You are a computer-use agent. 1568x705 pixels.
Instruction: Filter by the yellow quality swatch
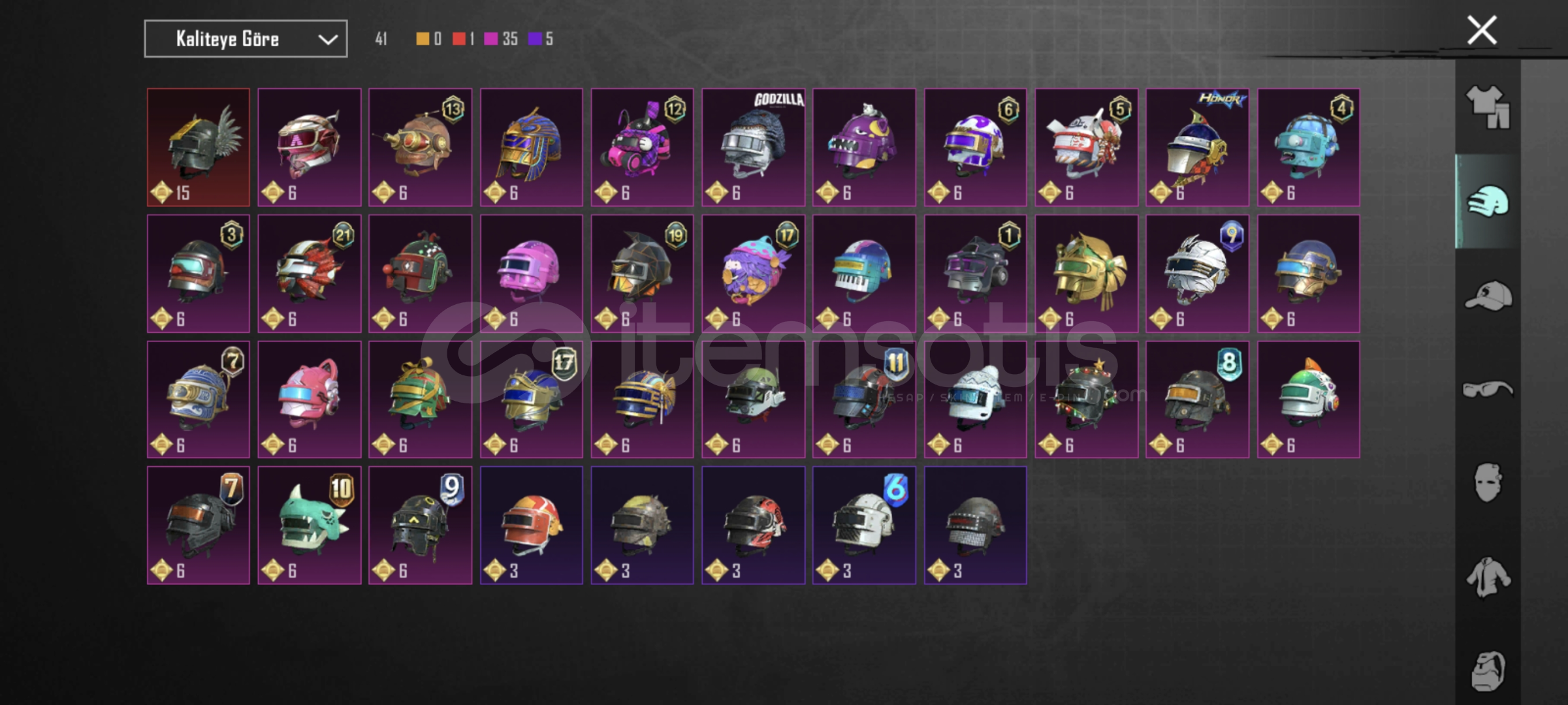coord(423,39)
